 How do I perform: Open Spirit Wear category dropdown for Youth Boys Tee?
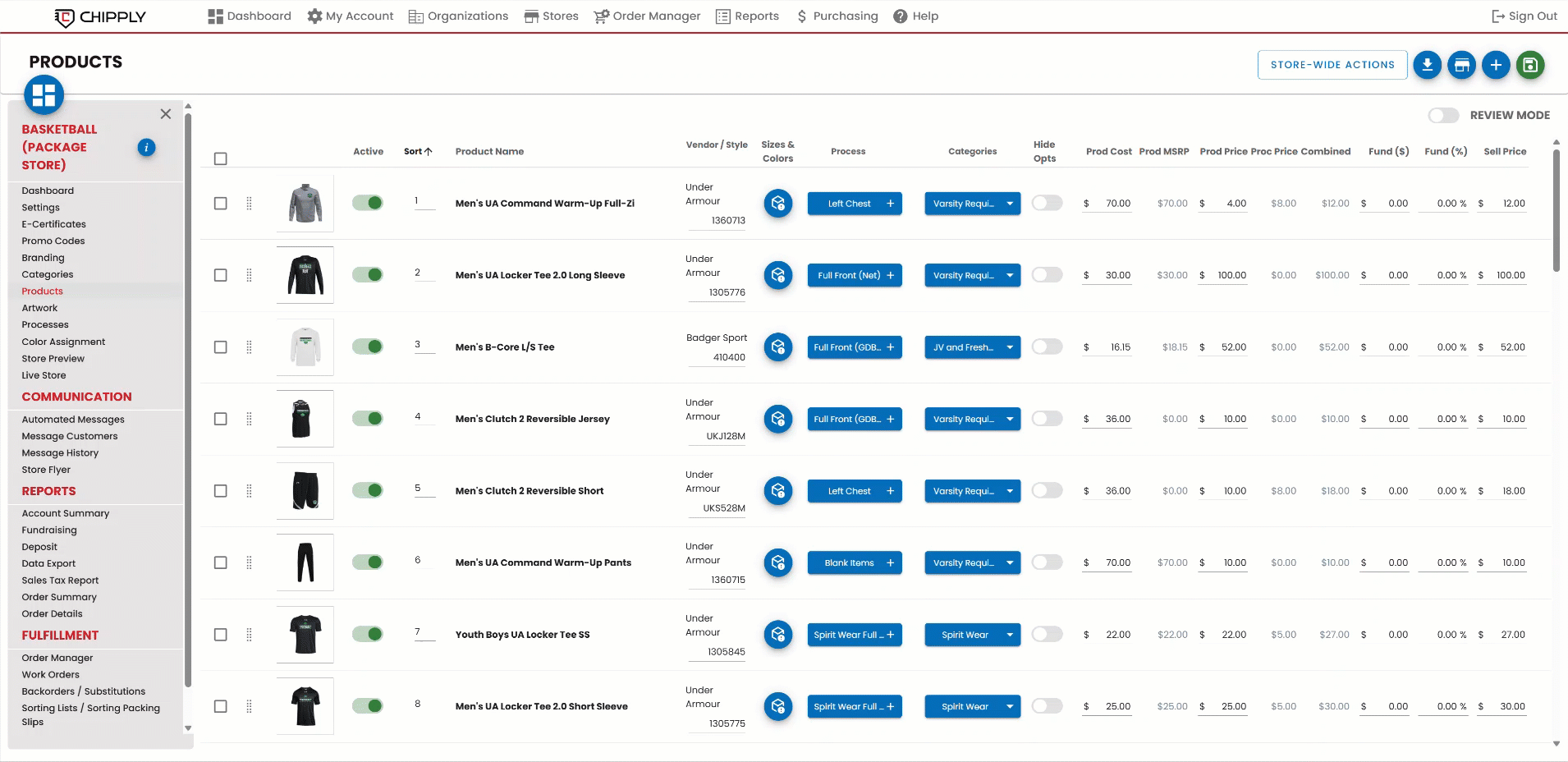click(x=1009, y=635)
